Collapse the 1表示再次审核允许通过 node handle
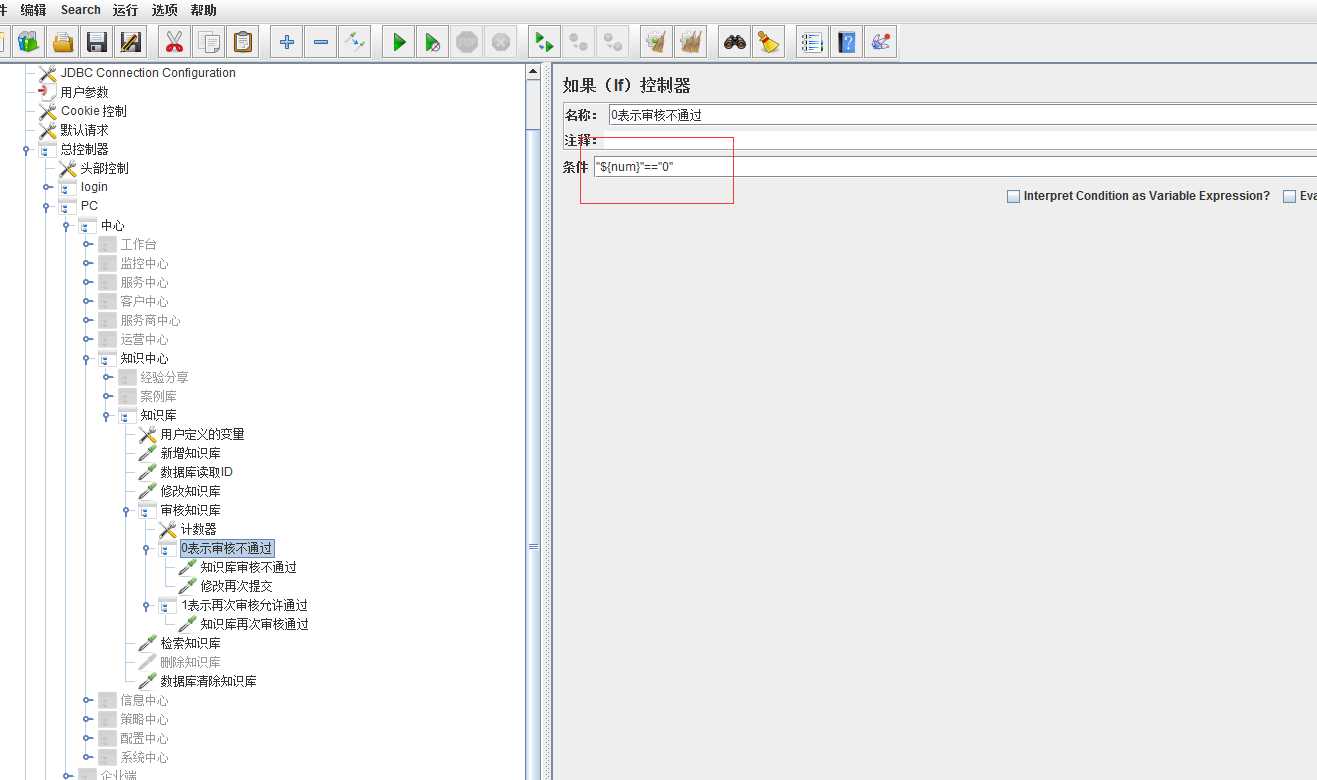 pyautogui.click(x=147, y=606)
